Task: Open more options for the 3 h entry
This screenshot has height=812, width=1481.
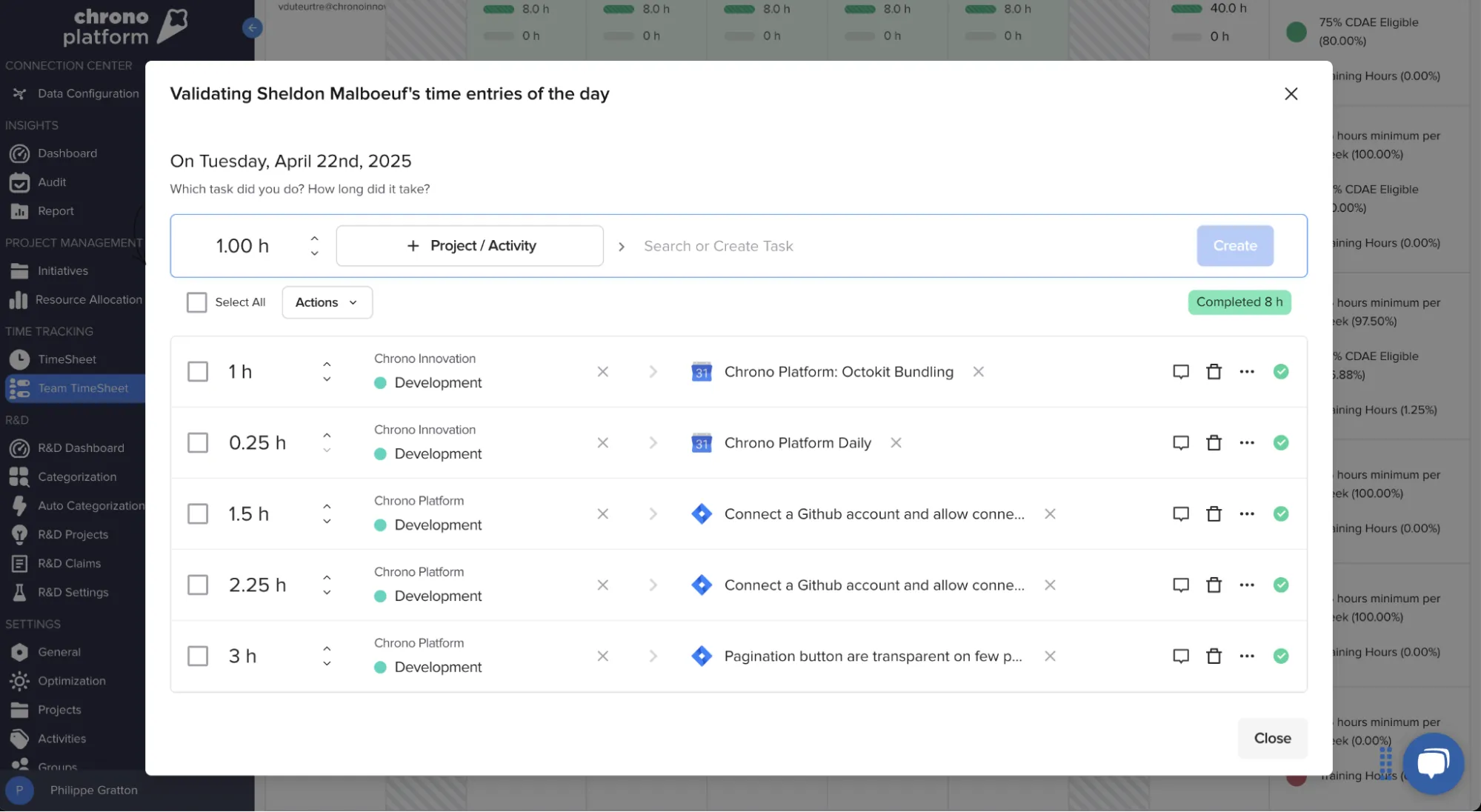Action: [x=1247, y=656]
